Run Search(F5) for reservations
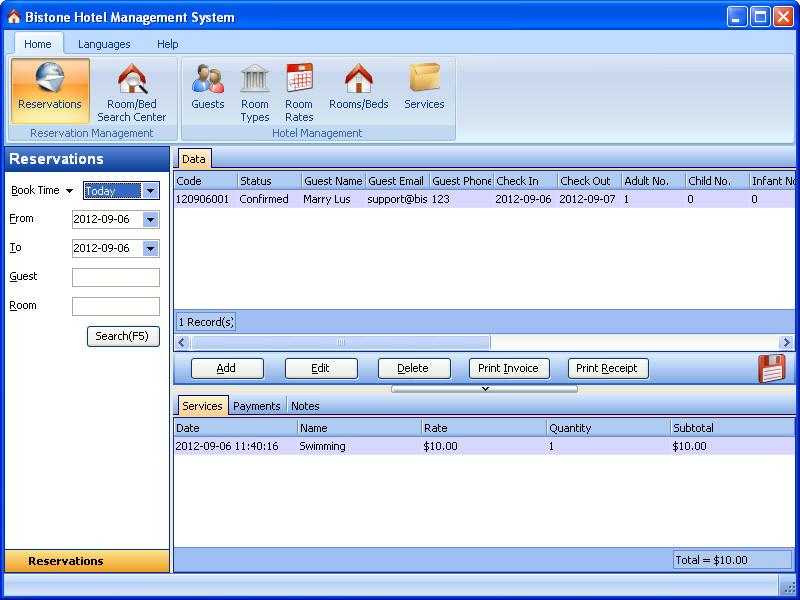 pyautogui.click(x=123, y=336)
